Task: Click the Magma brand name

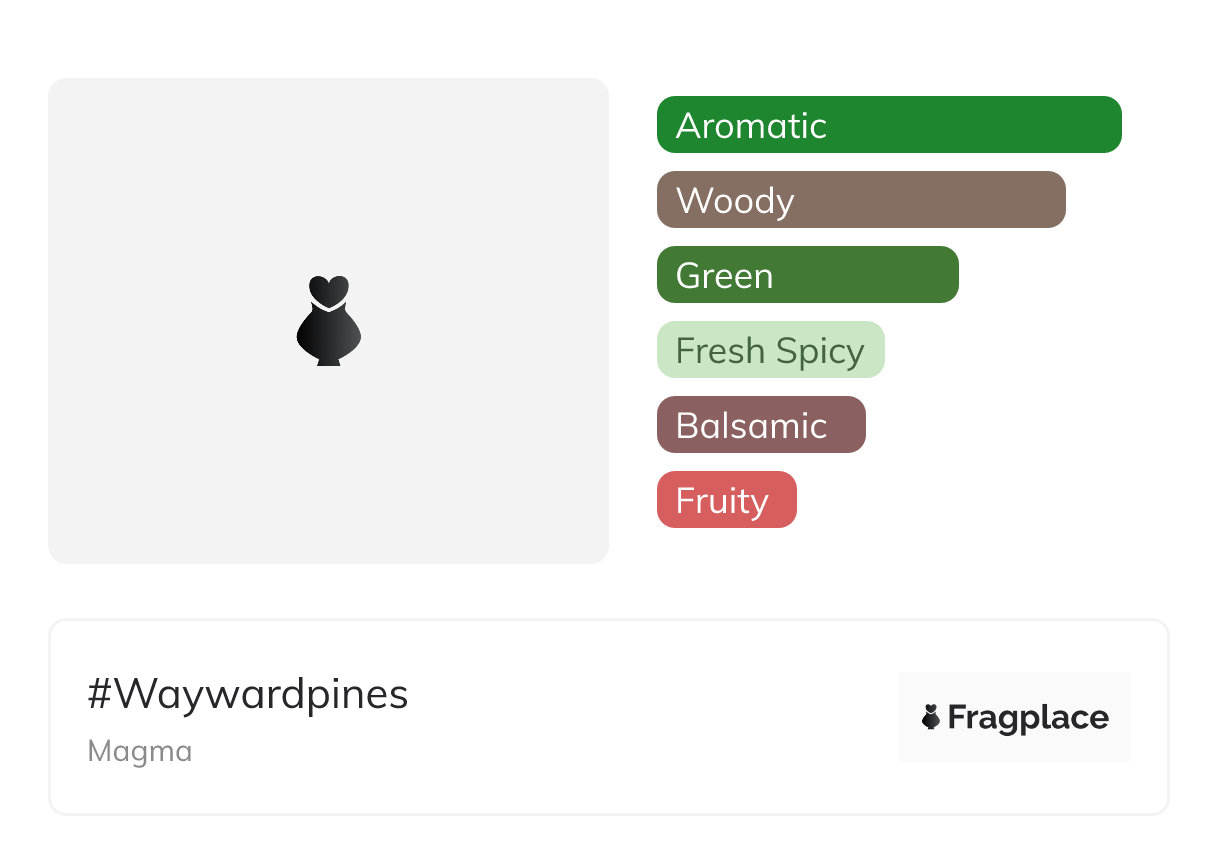Action: [140, 751]
